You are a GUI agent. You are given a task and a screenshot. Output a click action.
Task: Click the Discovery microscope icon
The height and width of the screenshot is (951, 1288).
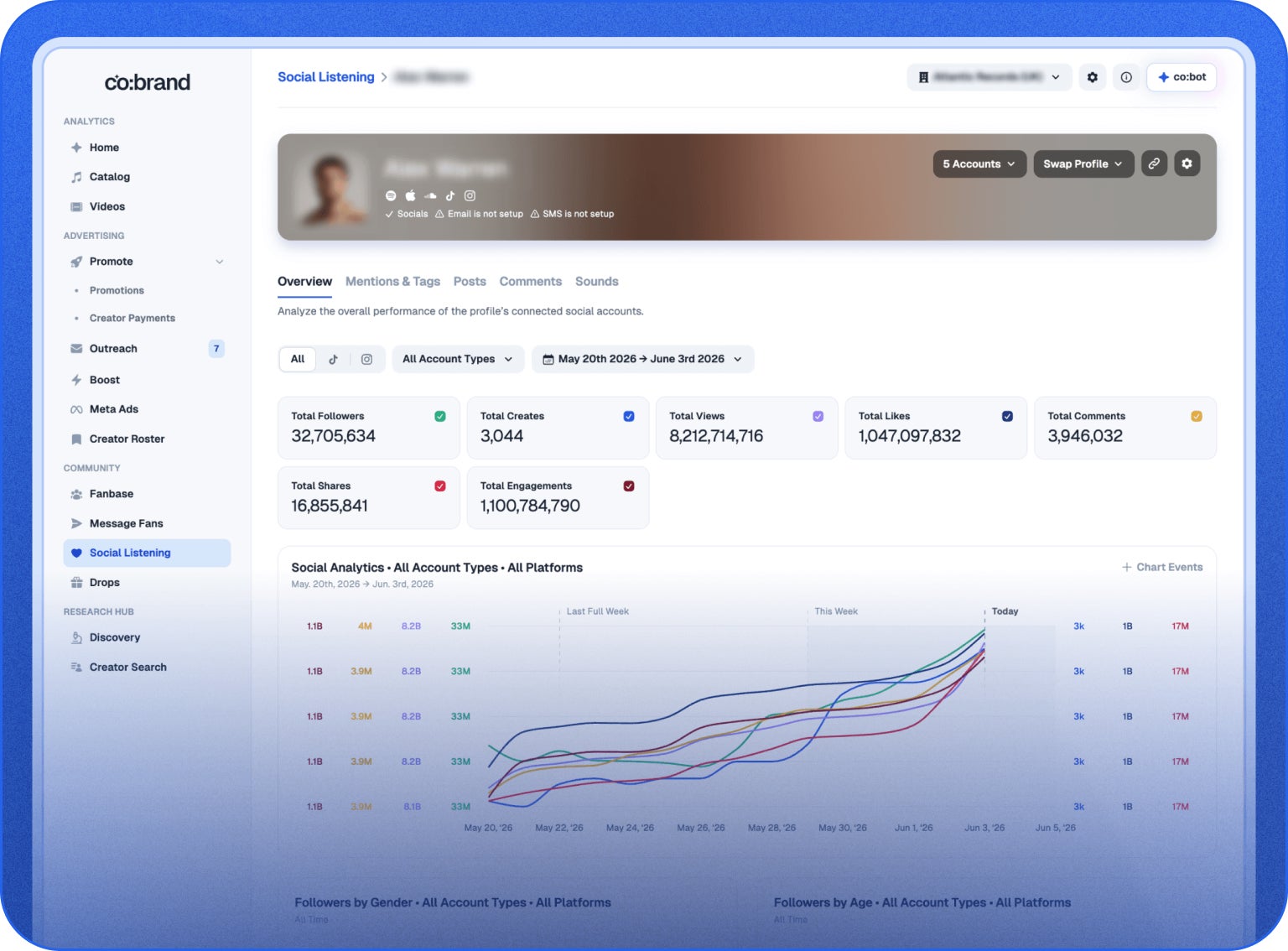click(x=76, y=637)
